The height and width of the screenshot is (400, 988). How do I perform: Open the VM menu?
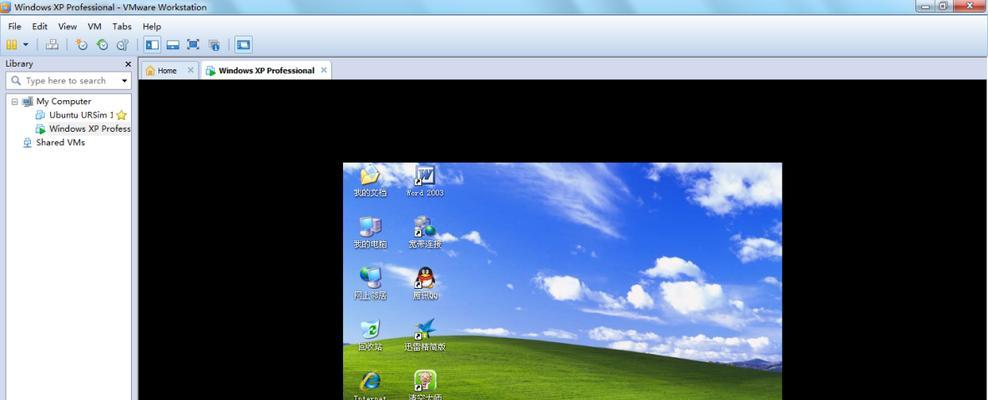(95, 26)
